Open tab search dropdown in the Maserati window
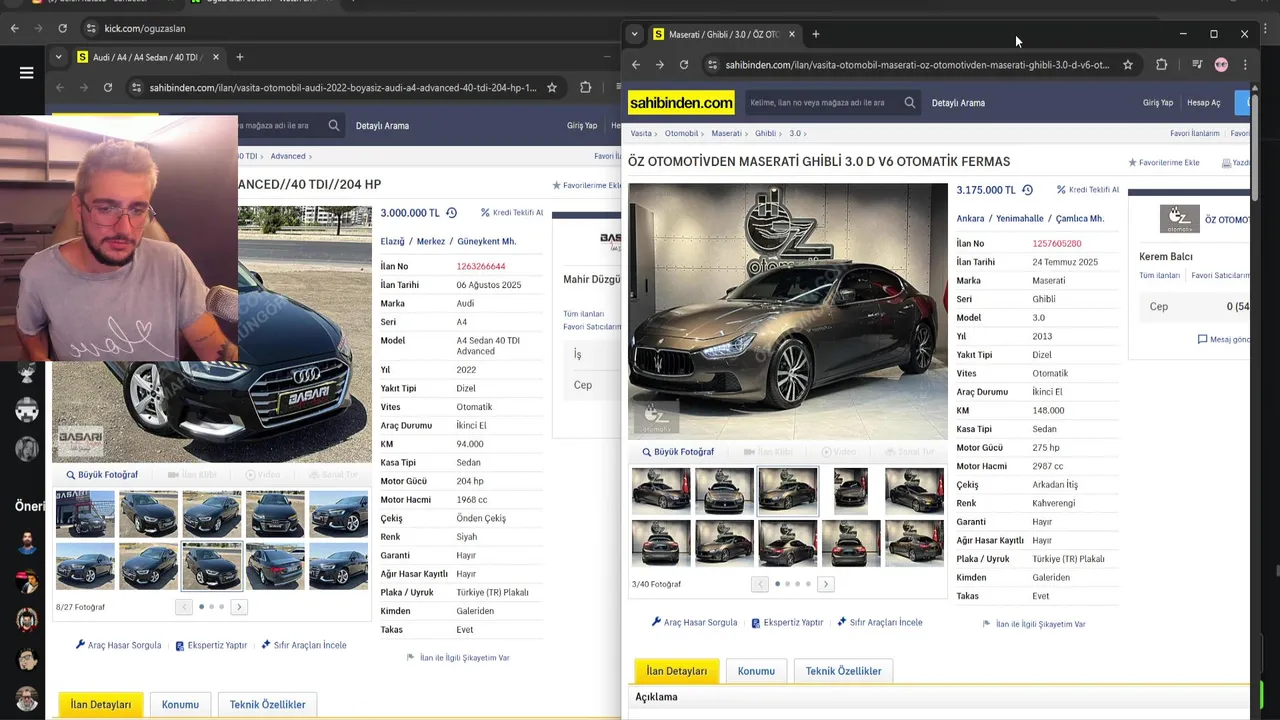The width and height of the screenshot is (1280, 720). (634, 34)
